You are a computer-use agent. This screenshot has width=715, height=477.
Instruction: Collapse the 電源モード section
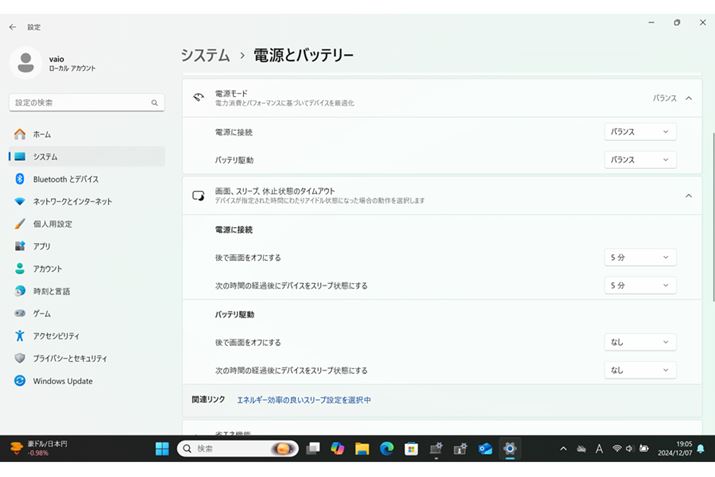(688, 98)
